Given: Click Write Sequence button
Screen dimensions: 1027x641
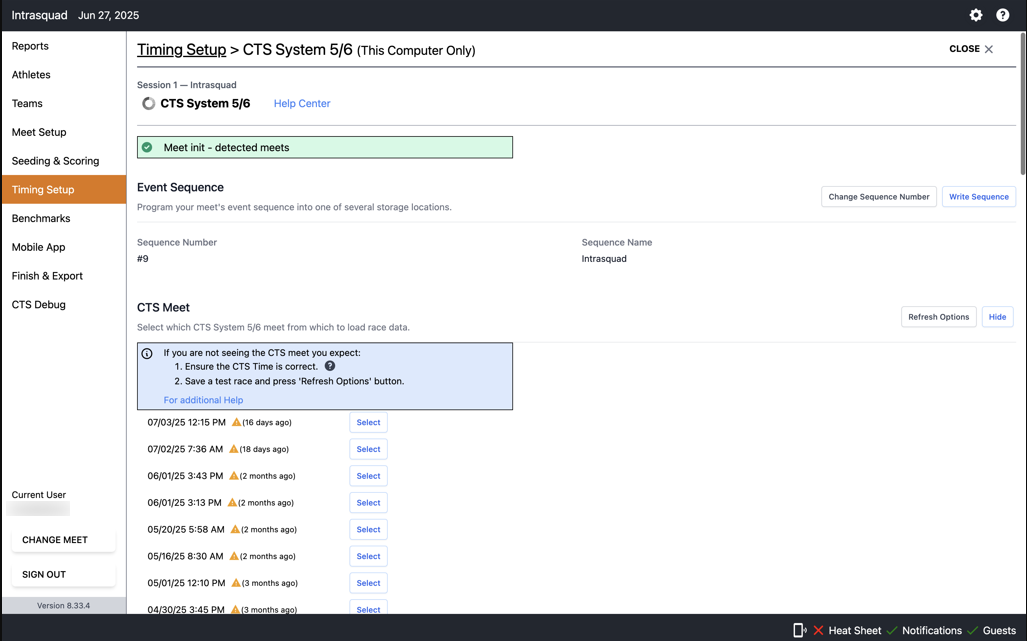Looking at the screenshot, I should point(978,197).
